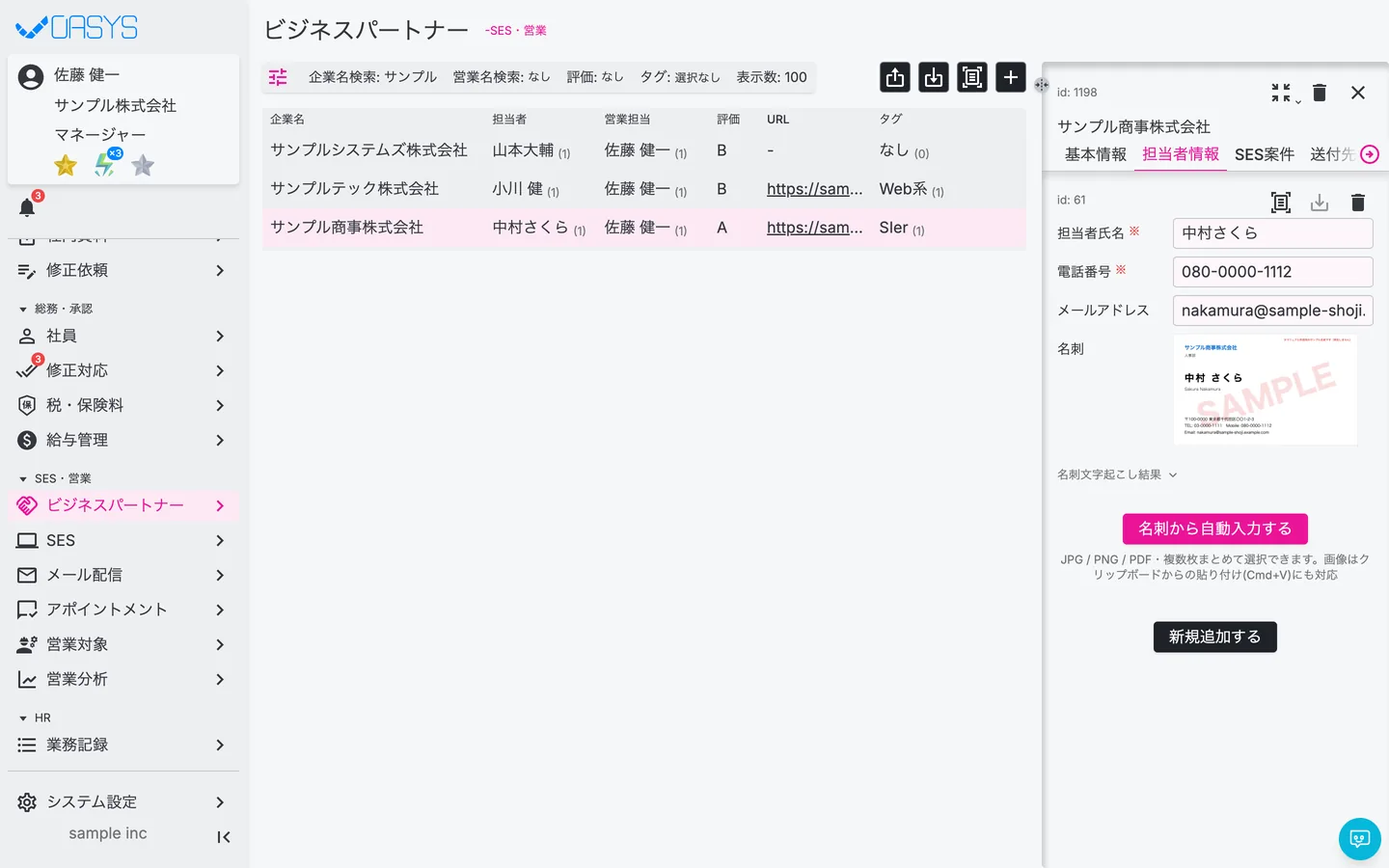Click the gray star badge
Image resolution: width=1389 pixels, height=868 pixels.
pyautogui.click(x=143, y=166)
